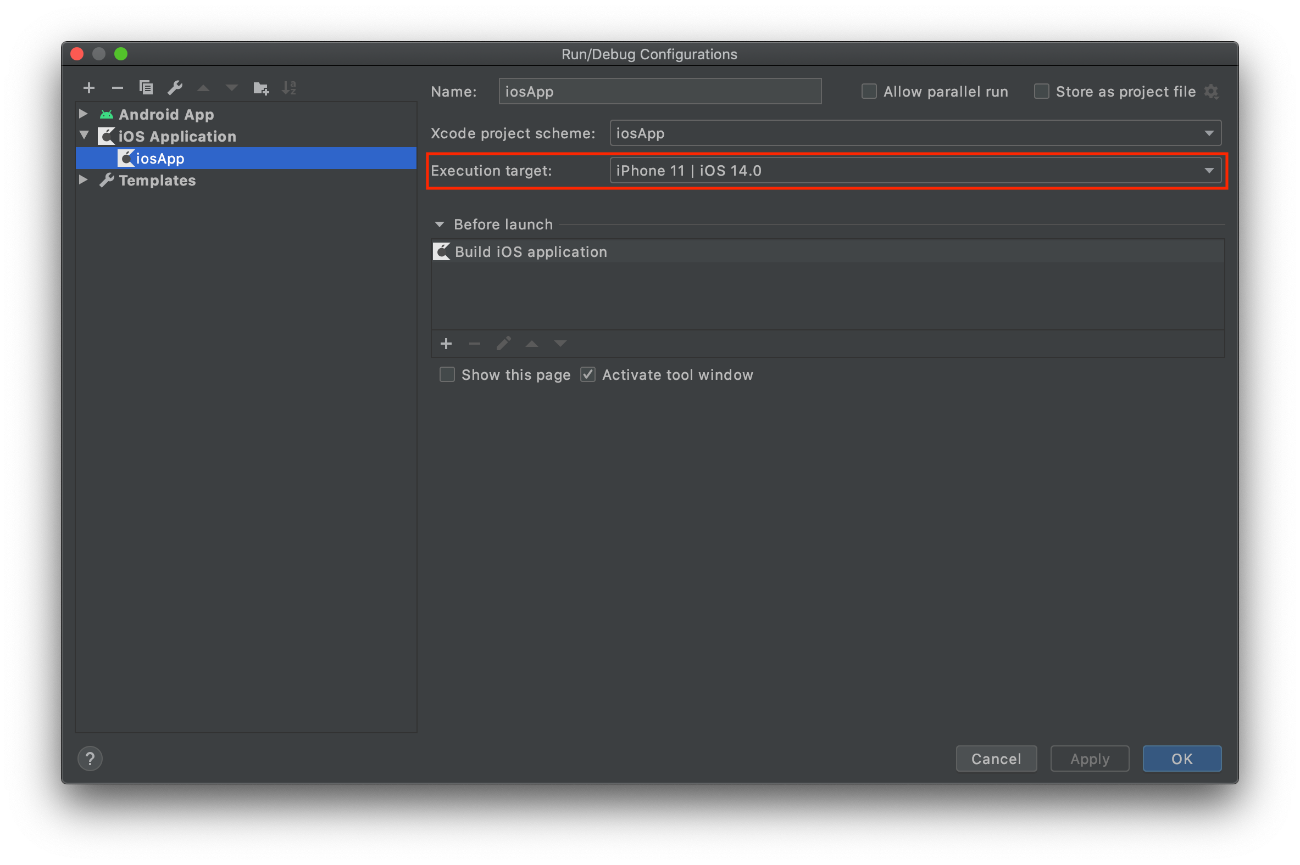
Task: Expand the Templates tree node
Action: [x=84, y=180]
